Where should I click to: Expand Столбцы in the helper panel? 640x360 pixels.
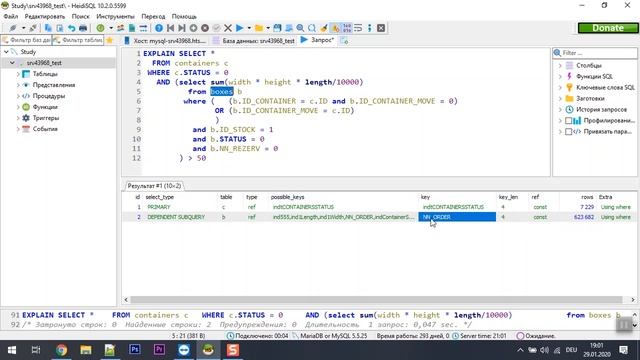(560, 65)
